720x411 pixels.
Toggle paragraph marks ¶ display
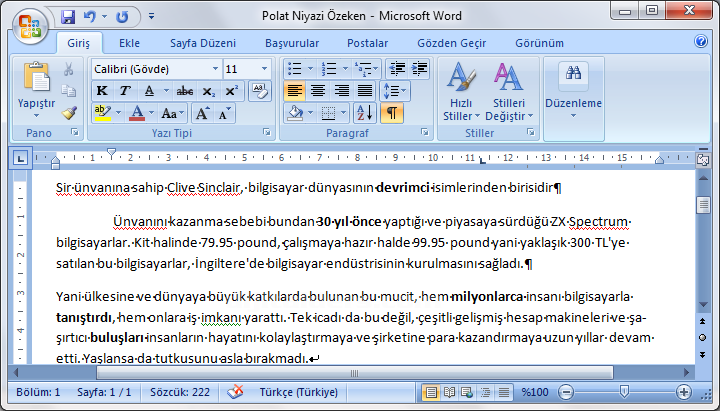pos(392,113)
